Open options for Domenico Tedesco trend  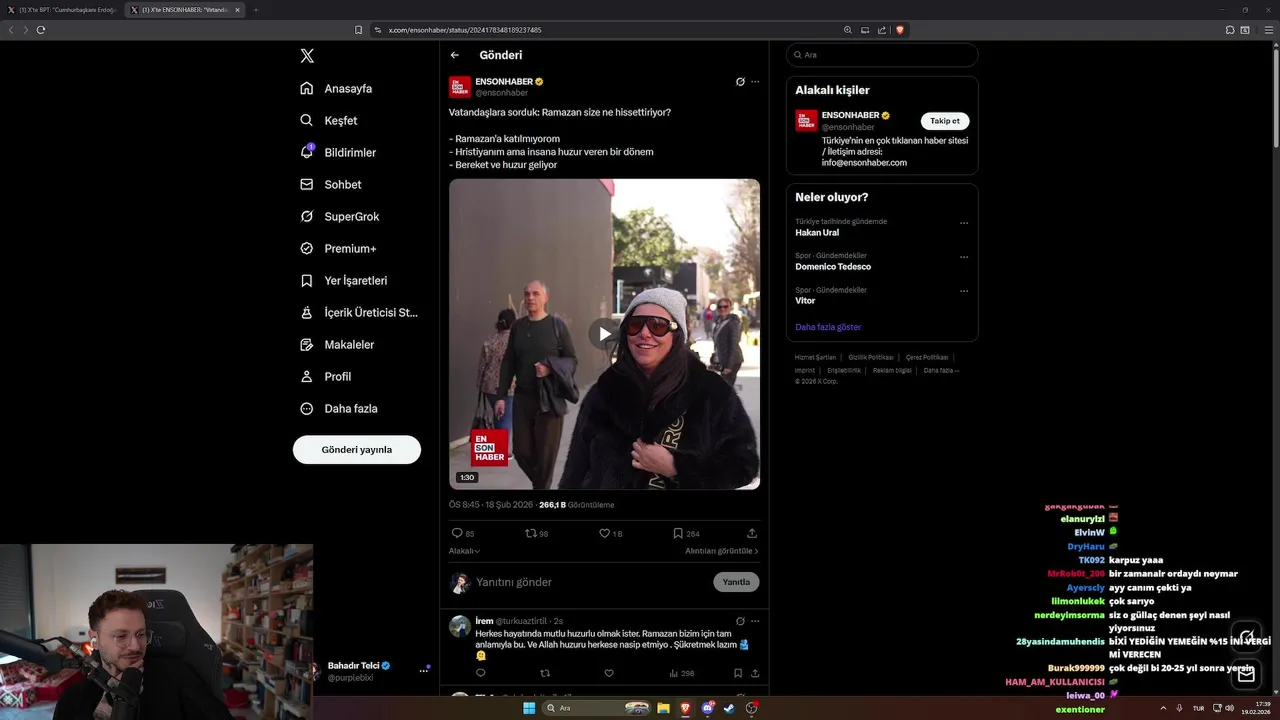coord(964,257)
